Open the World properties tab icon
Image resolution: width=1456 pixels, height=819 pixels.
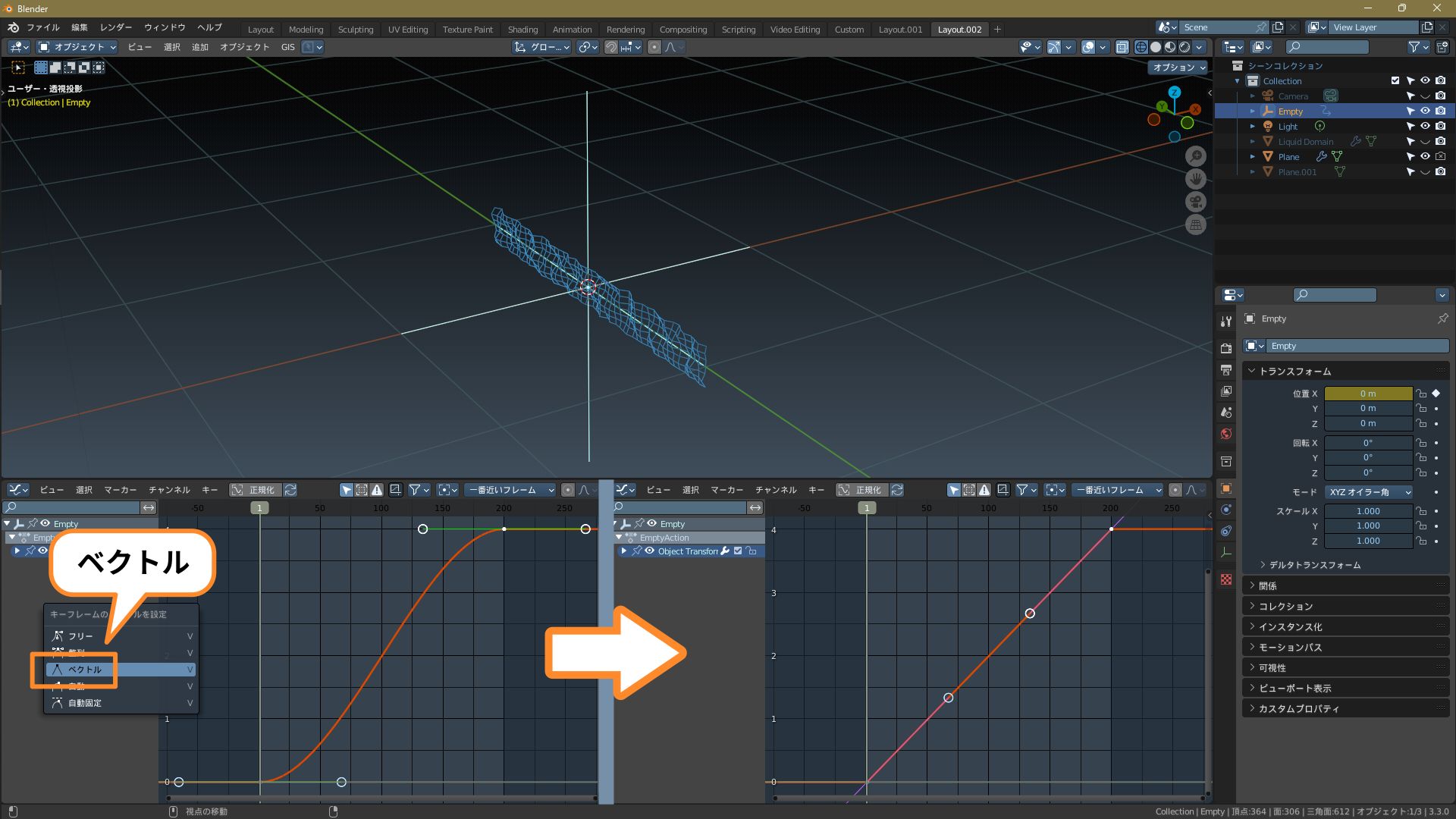(1226, 434)
